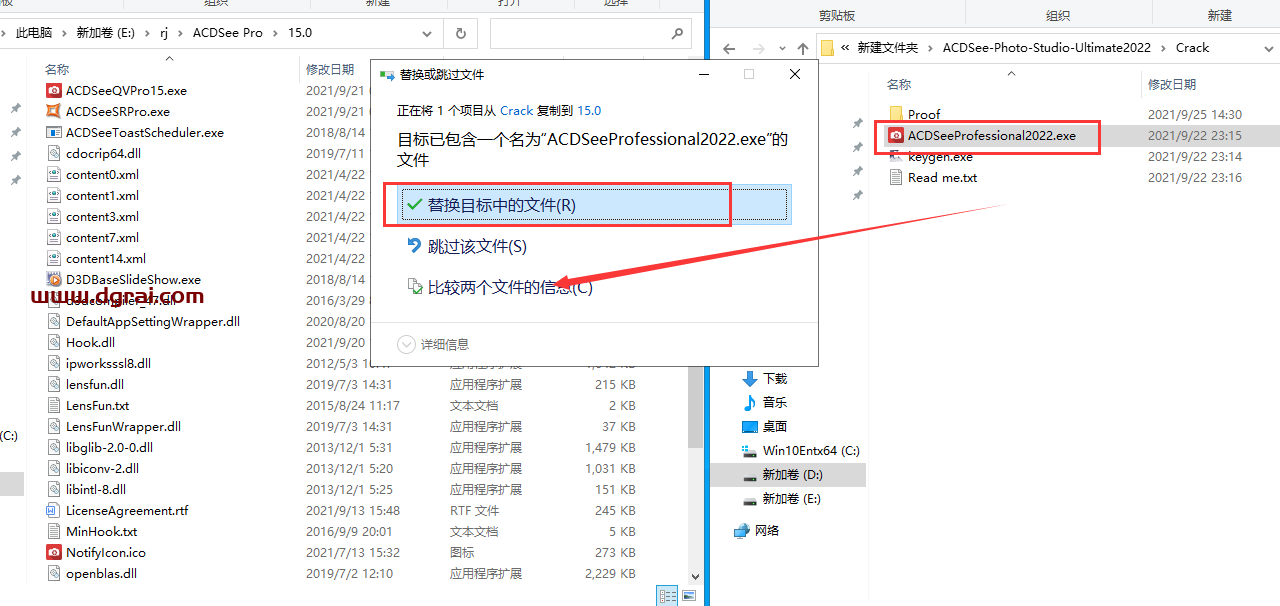Expand 详细信息 in the replace dialog
The width and height of the screenshot is (1280, 606).
[x=433, y=344]
